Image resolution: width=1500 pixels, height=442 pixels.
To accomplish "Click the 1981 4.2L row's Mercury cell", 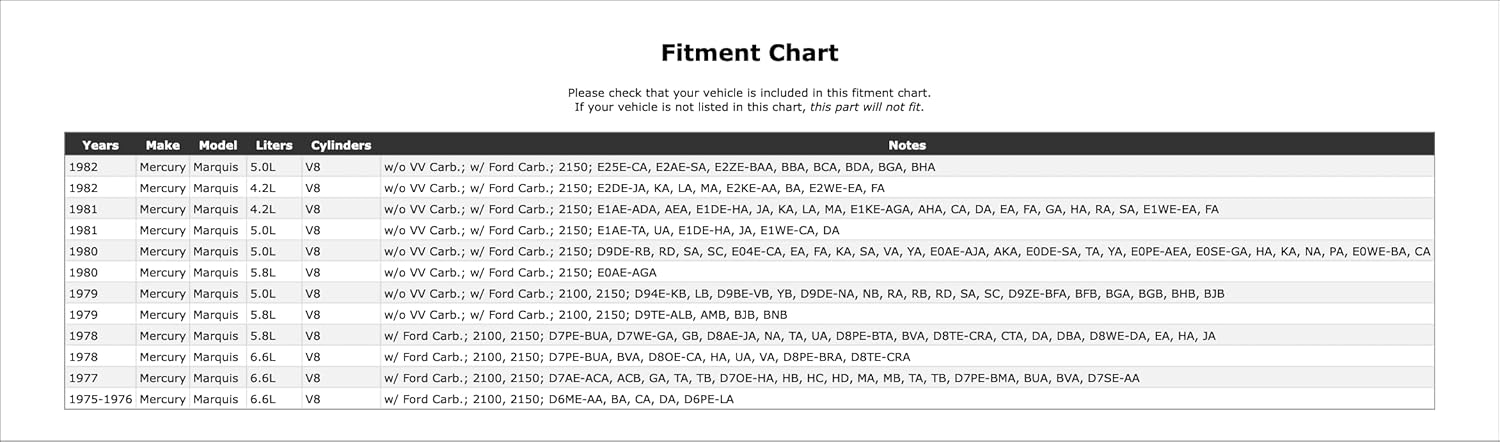I will click(162, 209).
